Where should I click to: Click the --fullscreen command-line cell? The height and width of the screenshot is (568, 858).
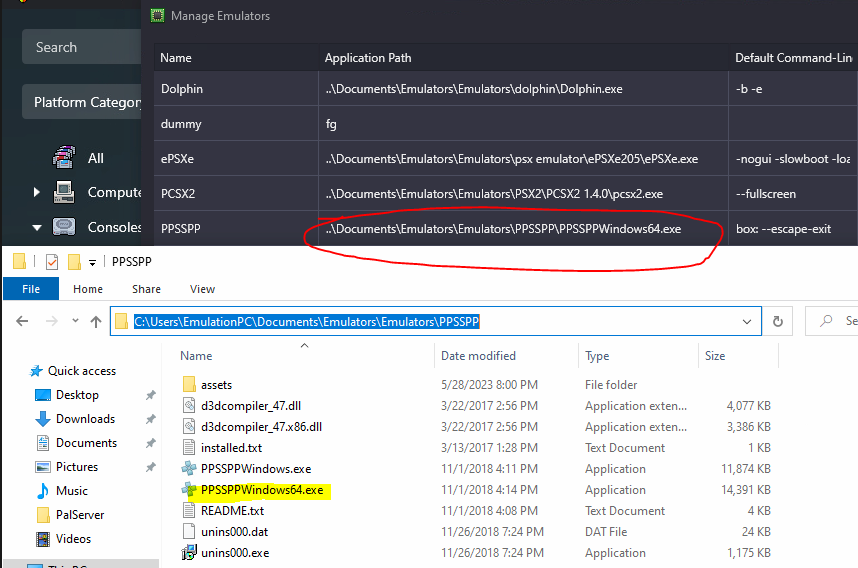point(793,194)
